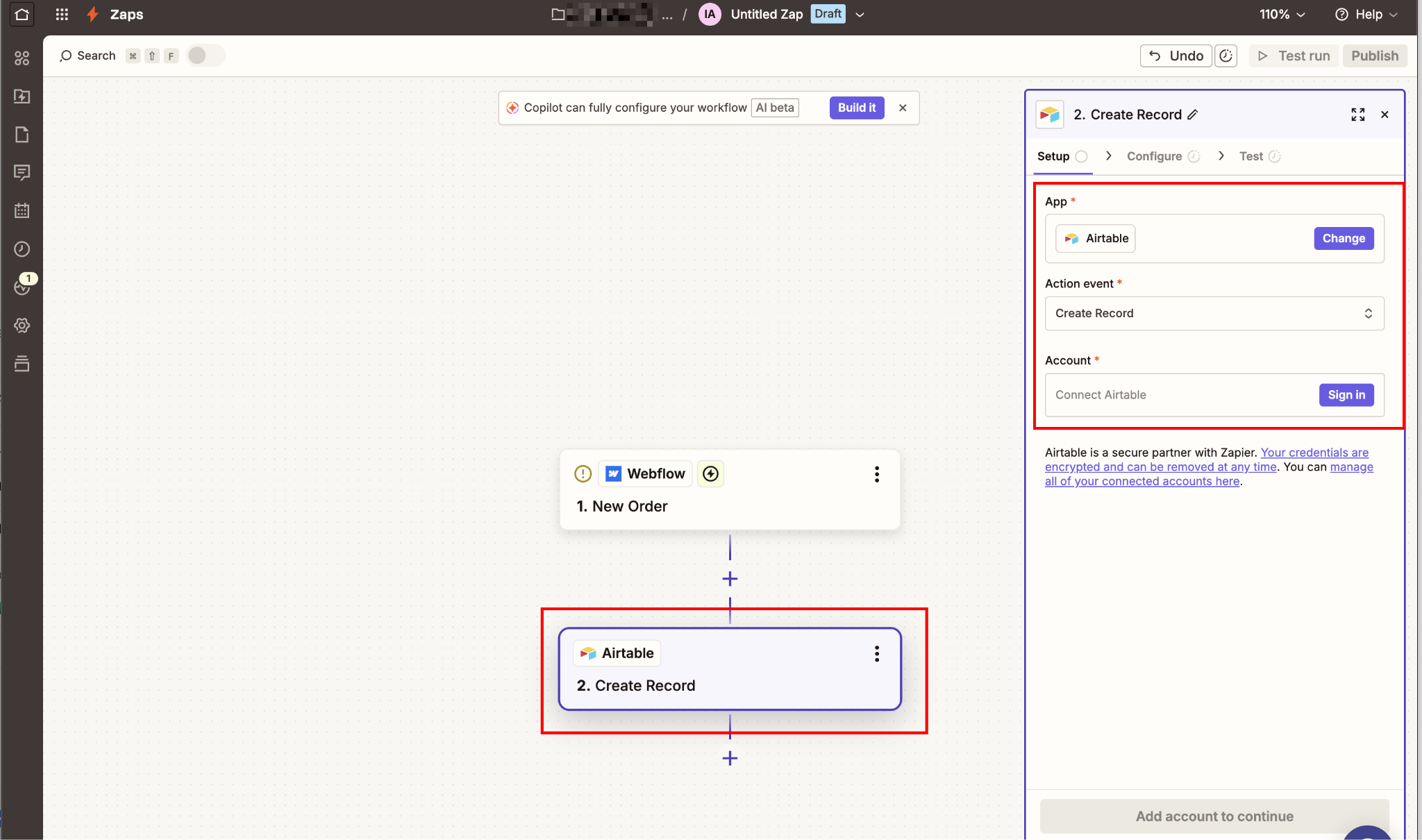
Task: Open three-dot menu on Webflow step
Action: click(876, 474)
